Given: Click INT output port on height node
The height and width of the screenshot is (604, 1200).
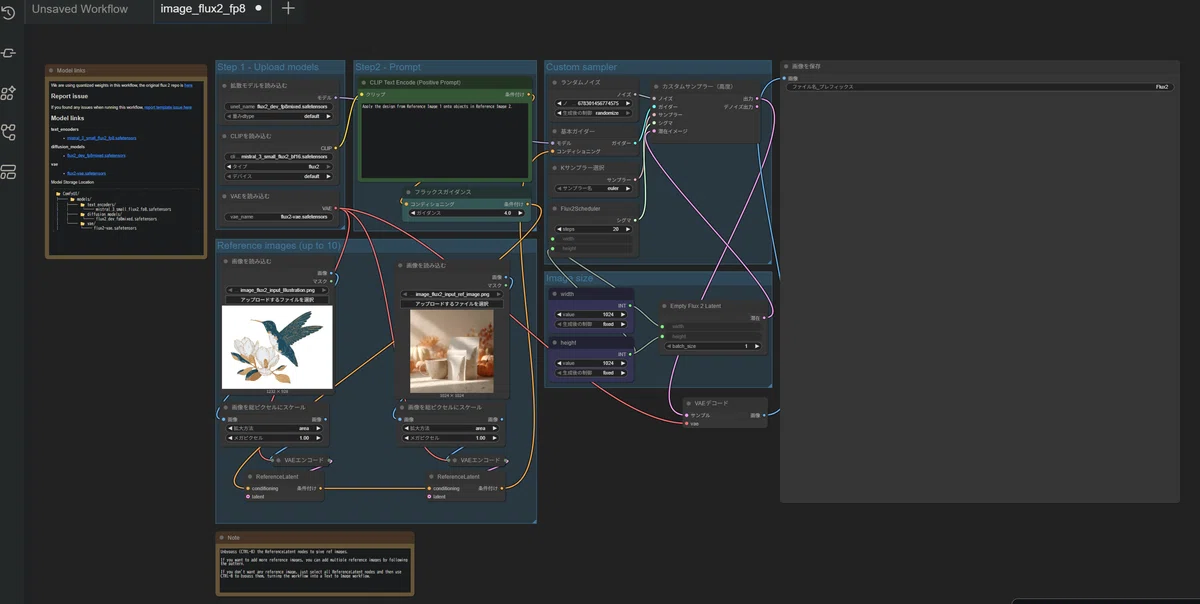Looking at the screenshot, I should pos(631,354).
